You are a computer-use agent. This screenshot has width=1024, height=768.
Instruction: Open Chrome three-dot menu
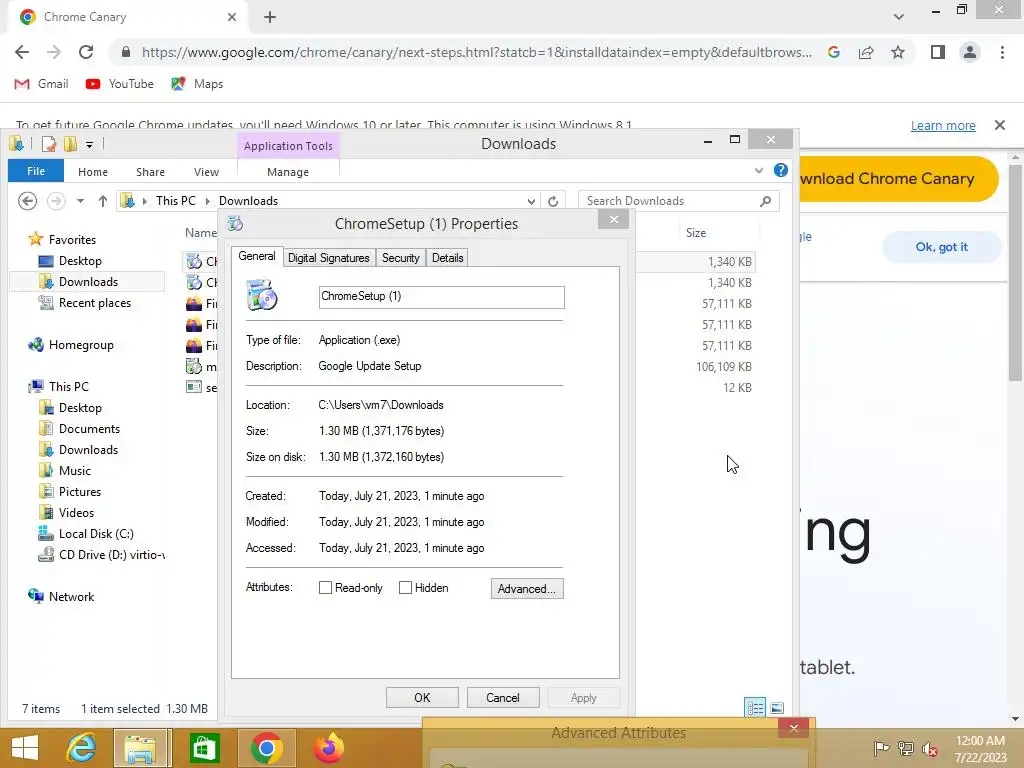click(x=1002, y=52)
